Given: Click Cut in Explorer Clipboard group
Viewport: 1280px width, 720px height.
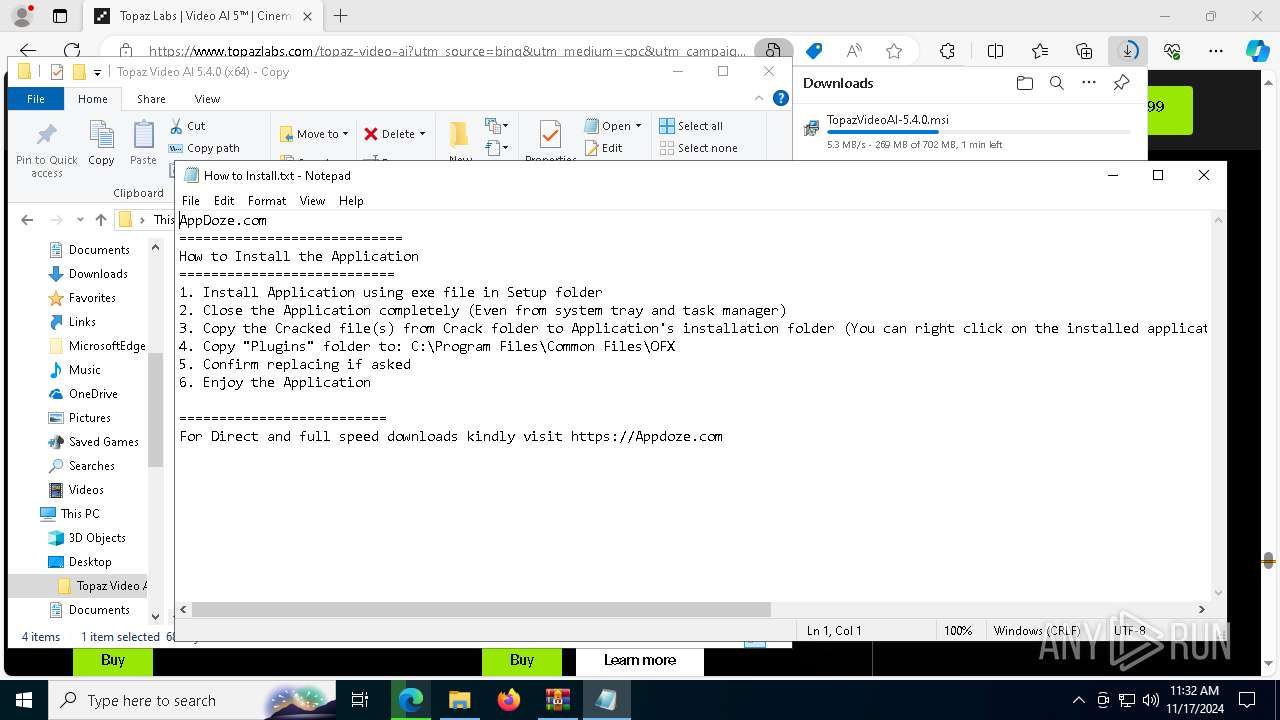Looking at the screenshot, I should point(187,126).
